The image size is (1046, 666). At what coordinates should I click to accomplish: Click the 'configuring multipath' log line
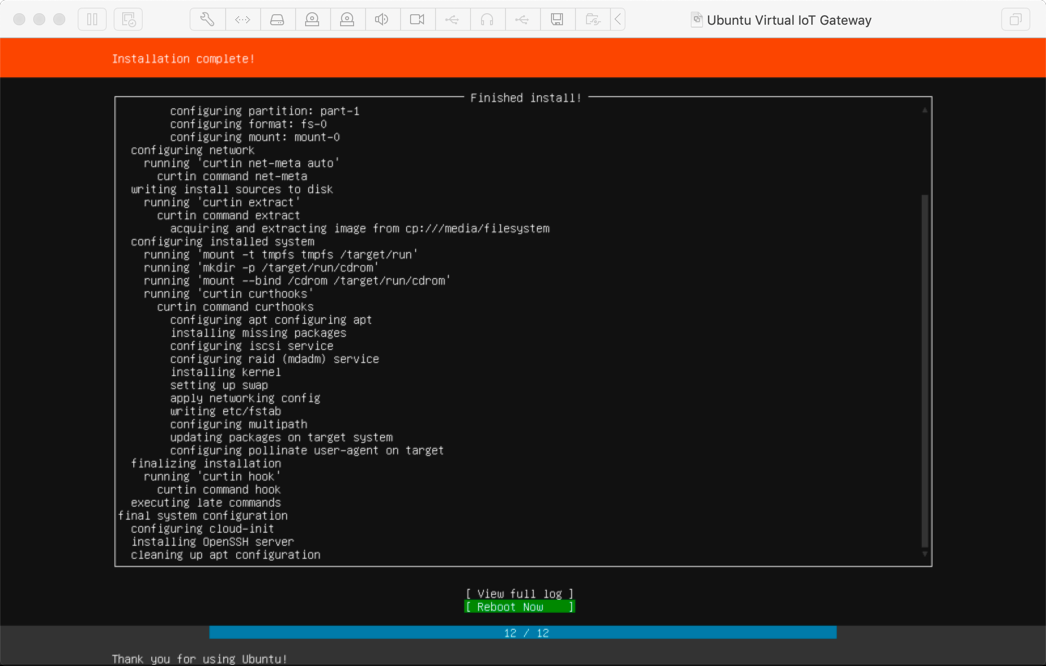pyautogui.click(x=238, y=424)
